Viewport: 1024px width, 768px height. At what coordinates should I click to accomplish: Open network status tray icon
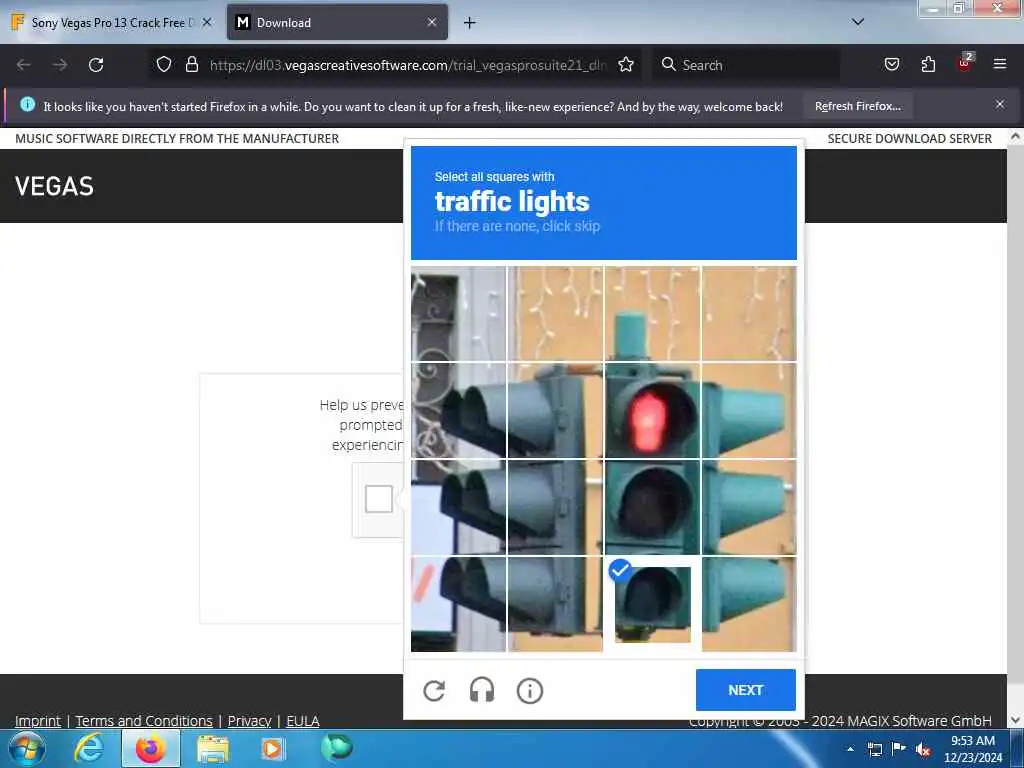pos(874,749)
